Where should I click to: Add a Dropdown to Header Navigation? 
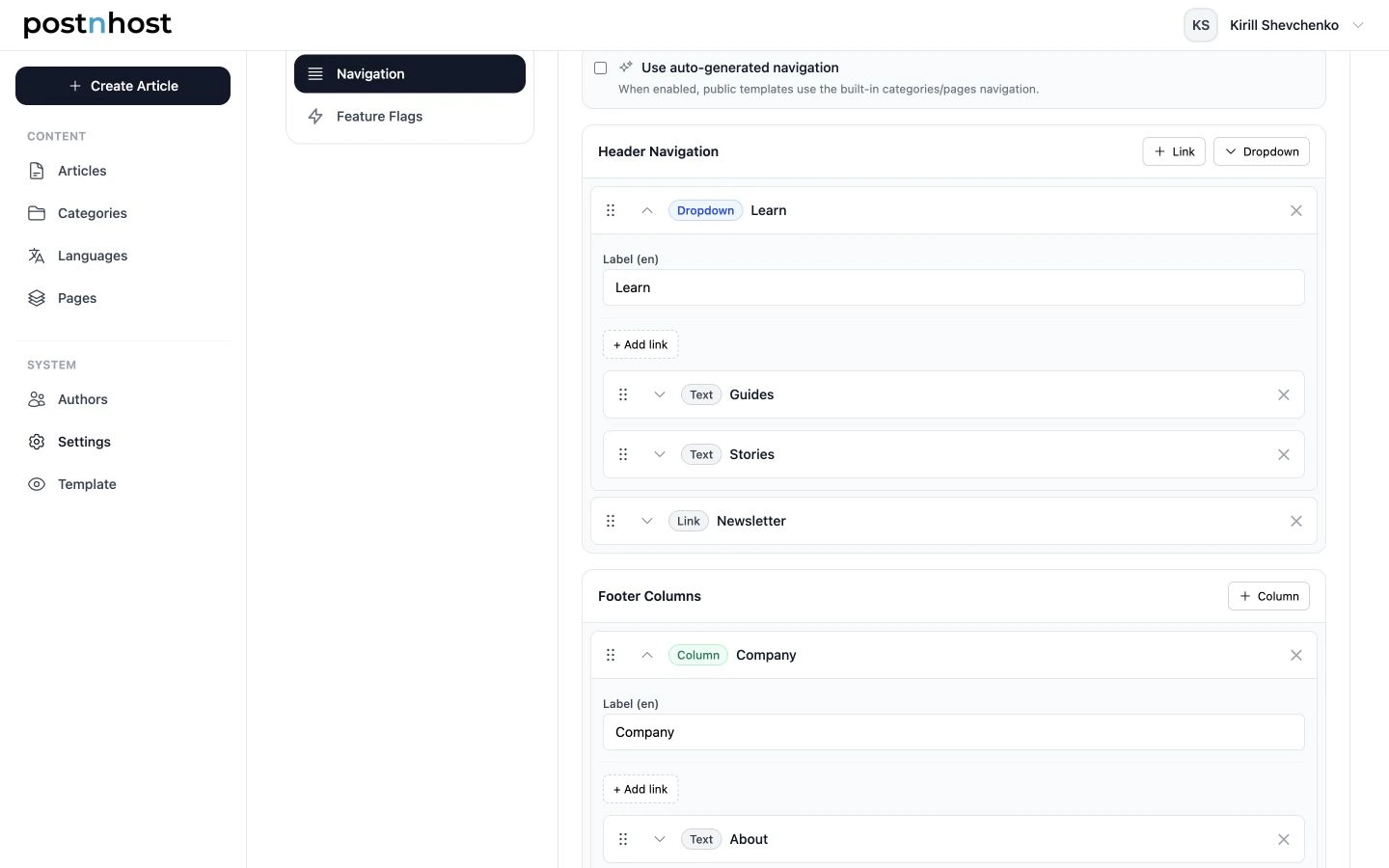pos(1262,151)
